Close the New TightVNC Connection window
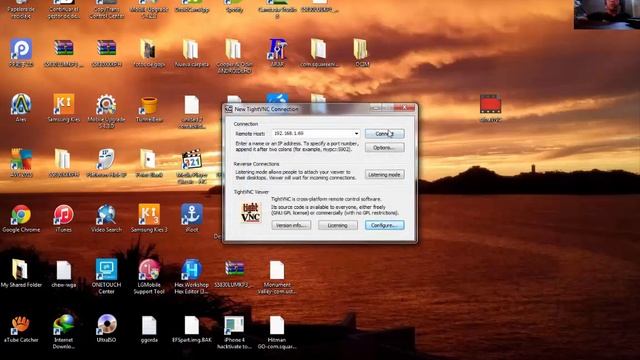Image resolution: width=640 pixels, height=360 pixels. [404, 108]
